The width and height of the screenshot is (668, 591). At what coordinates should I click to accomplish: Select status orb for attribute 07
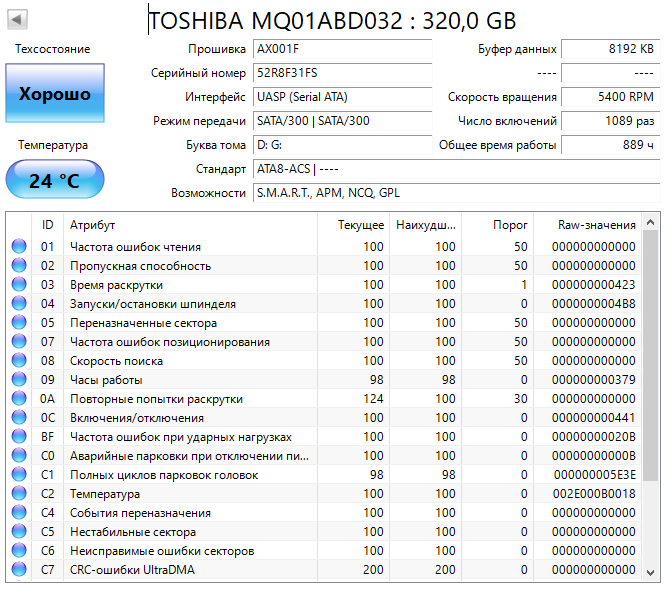[x=19, y=342]
